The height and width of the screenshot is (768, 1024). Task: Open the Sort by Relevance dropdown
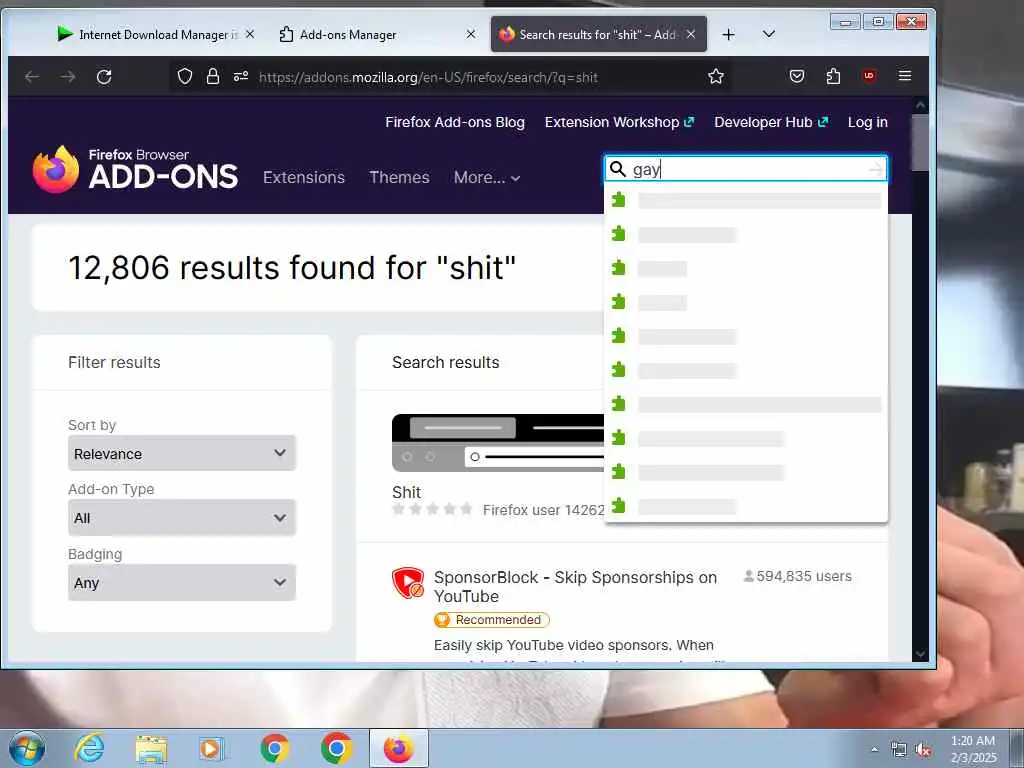pyautogui.click(x=182, y=453)
